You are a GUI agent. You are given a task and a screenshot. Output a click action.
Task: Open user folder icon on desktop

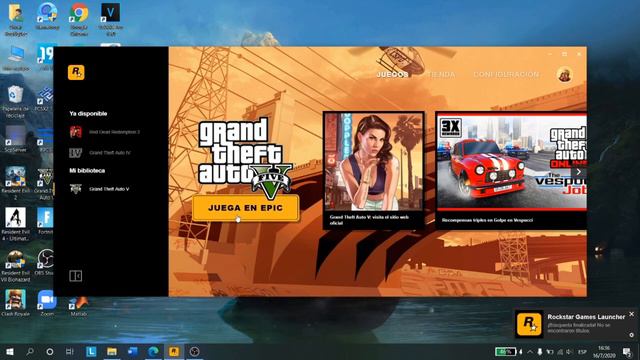point(16,19)
